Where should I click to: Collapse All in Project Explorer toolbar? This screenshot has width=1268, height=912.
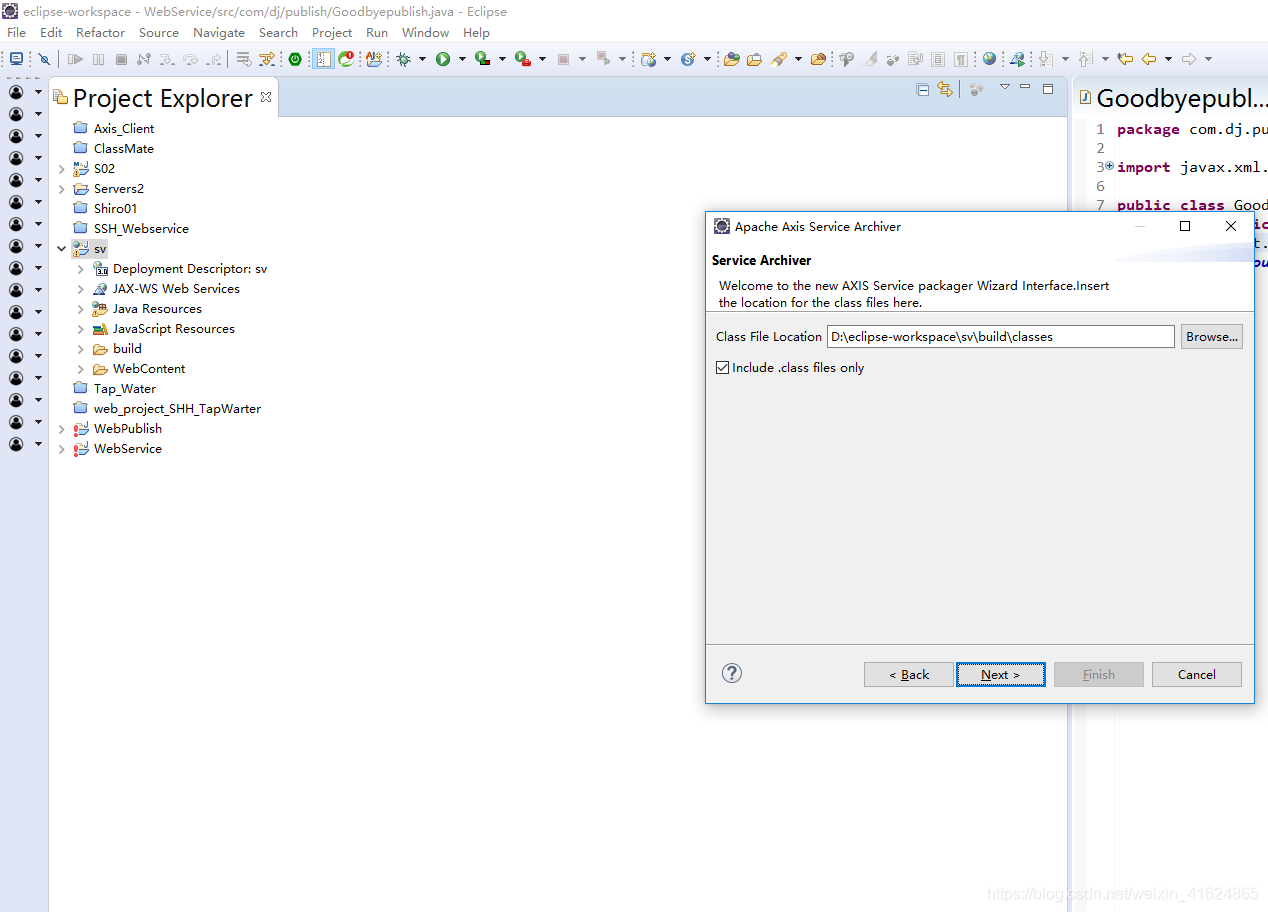click(x=923, y=89)
